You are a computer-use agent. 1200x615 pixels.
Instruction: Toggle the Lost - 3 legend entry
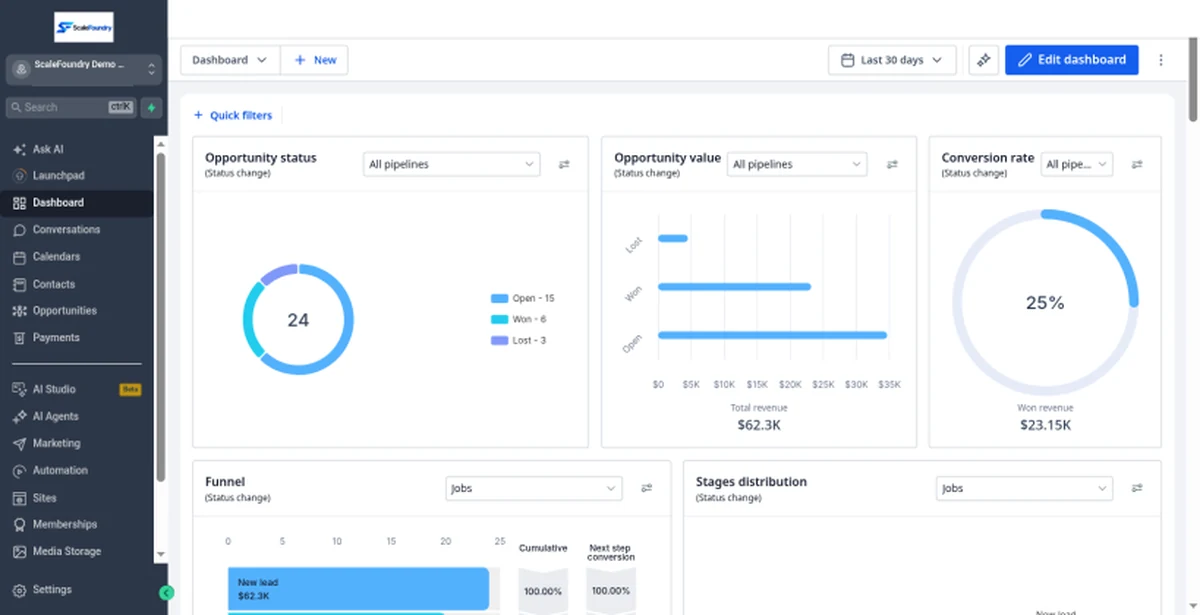click(x=519, y=340)
